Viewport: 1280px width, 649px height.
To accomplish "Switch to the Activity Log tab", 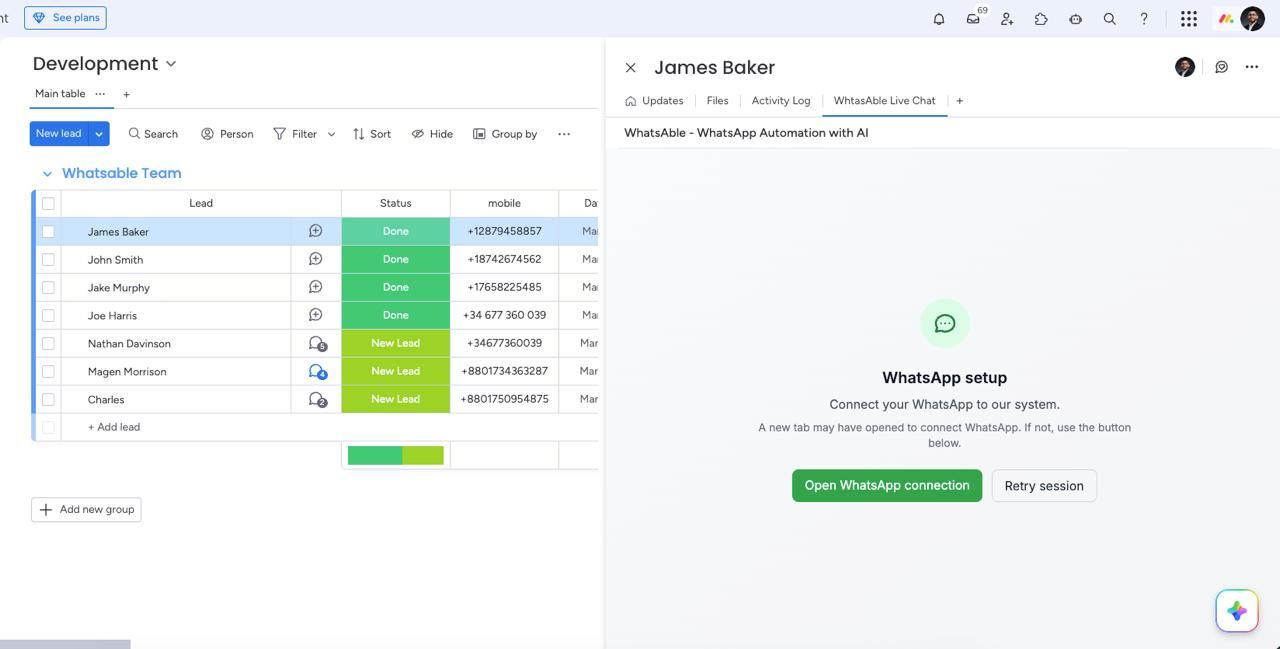I will point(781,100).
